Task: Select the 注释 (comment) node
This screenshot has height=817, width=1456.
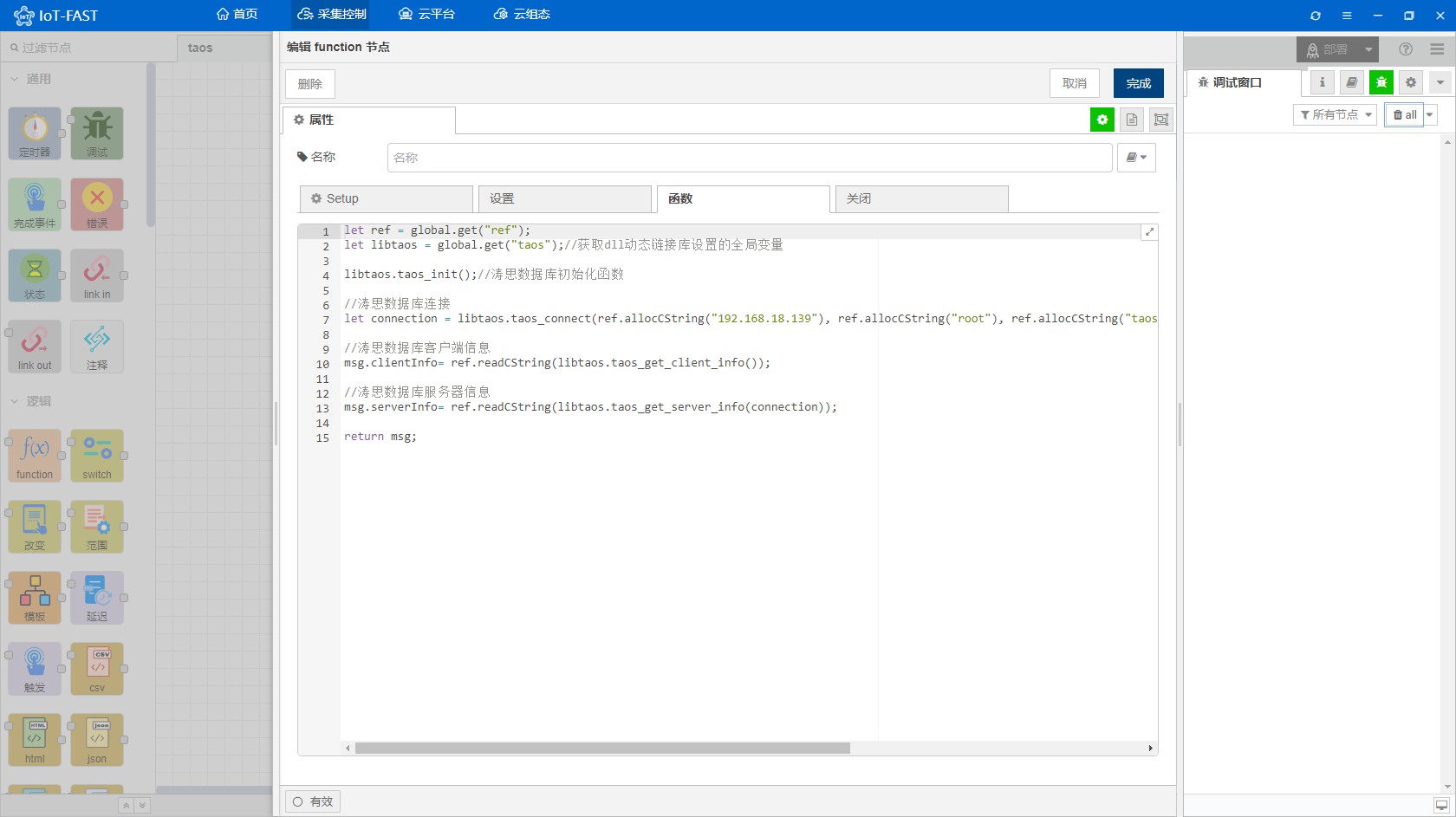Action: click(x=97, y=347)
